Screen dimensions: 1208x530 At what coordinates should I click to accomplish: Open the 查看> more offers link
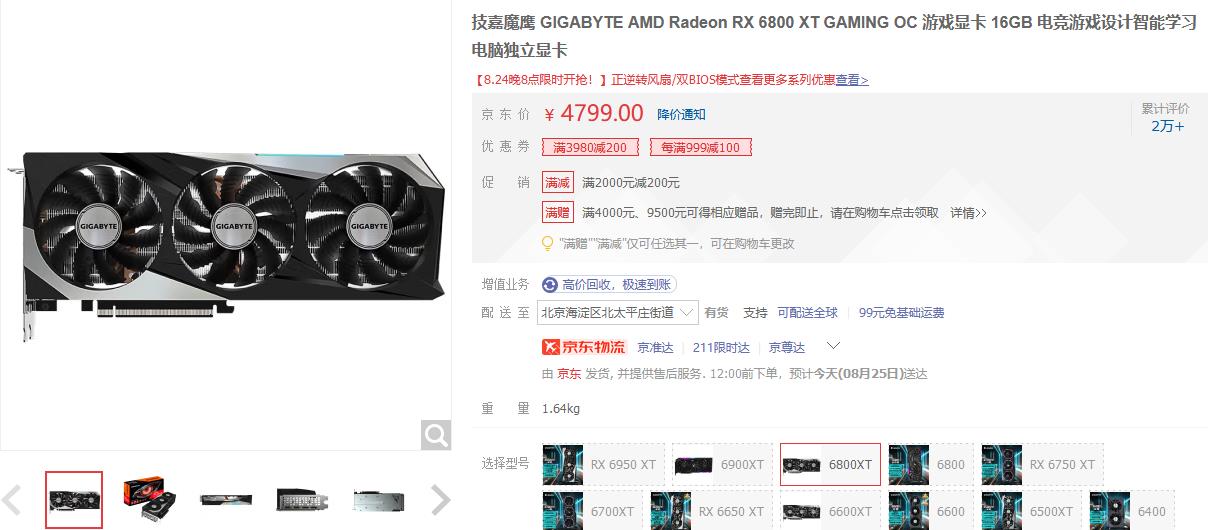[x=852, y=80]
